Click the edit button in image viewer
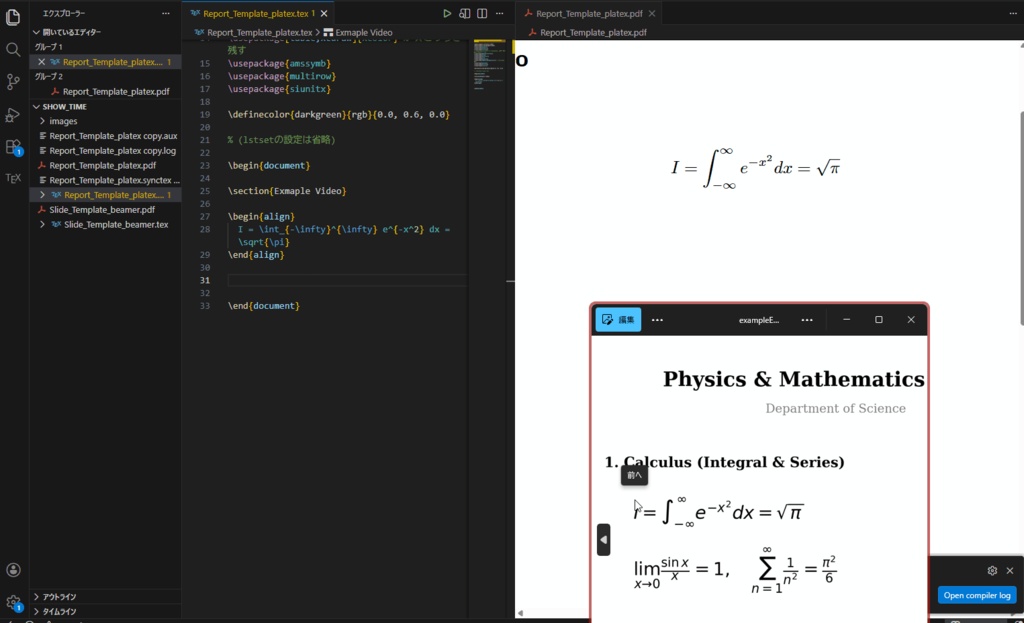Image resolution: width=1024 pixels, height=623 pixels. (x=618, y=319)
